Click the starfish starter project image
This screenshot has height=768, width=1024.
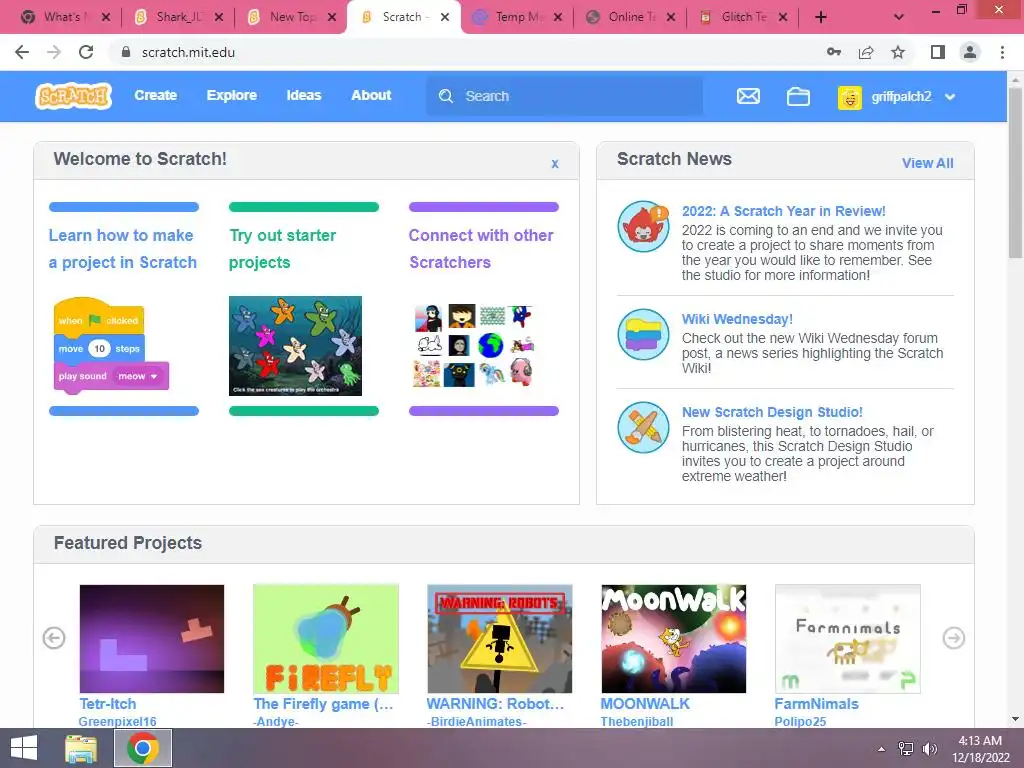tap(295, 345)
